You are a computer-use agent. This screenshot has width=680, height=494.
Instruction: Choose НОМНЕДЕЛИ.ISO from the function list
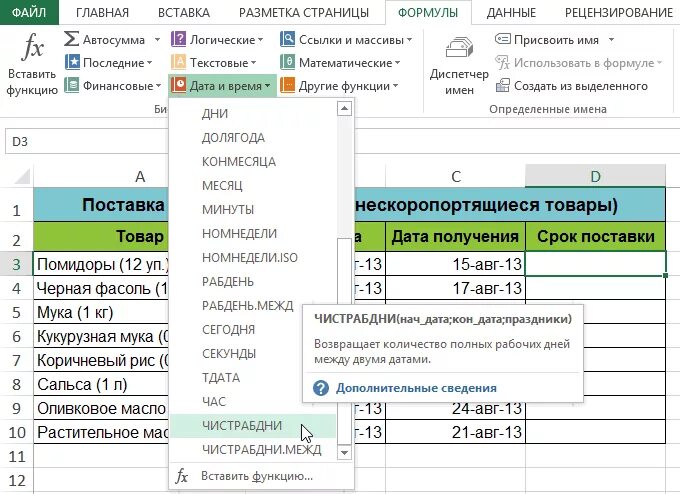pos(253,258)
